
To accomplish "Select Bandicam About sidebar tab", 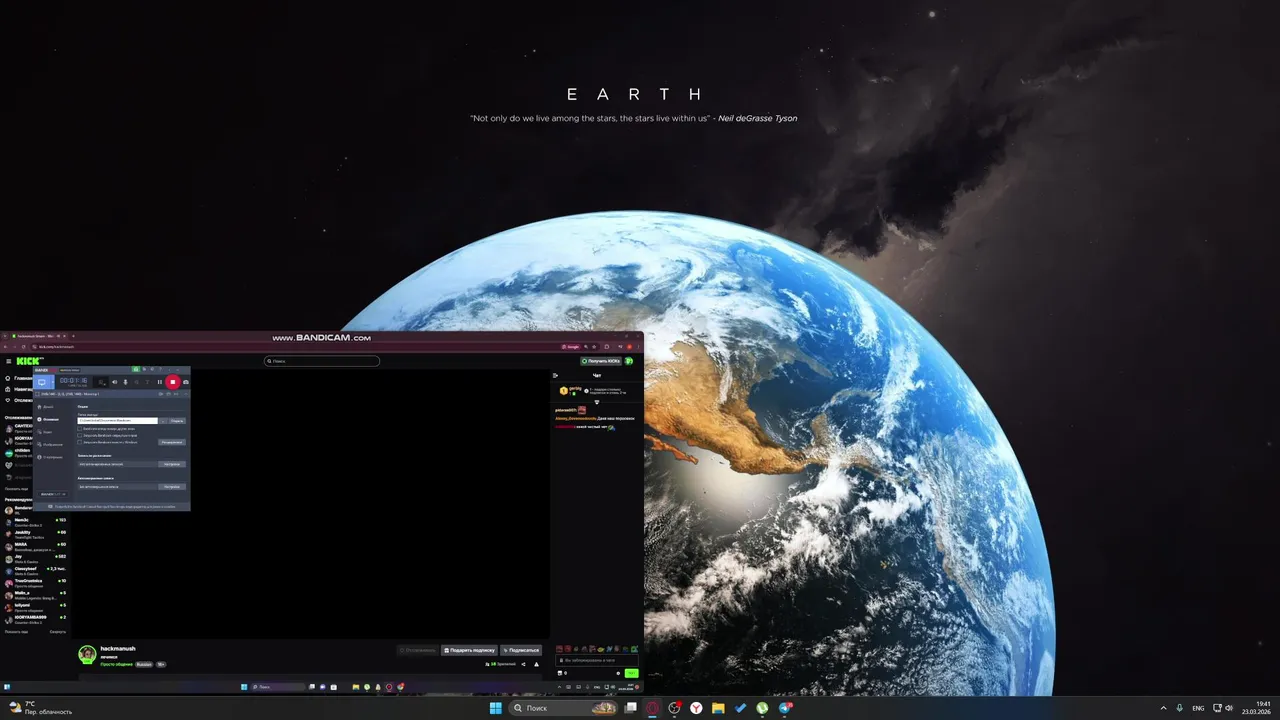I will [x=50, y=457].
